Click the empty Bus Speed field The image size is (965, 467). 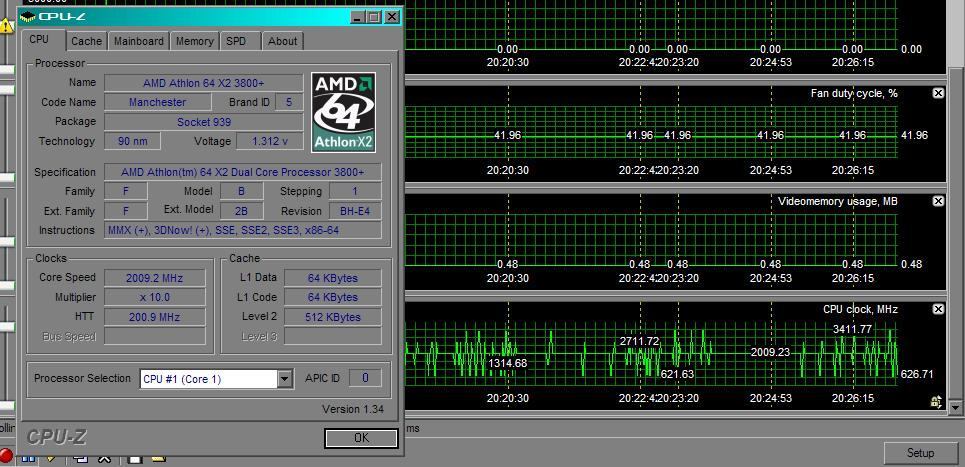154,337
